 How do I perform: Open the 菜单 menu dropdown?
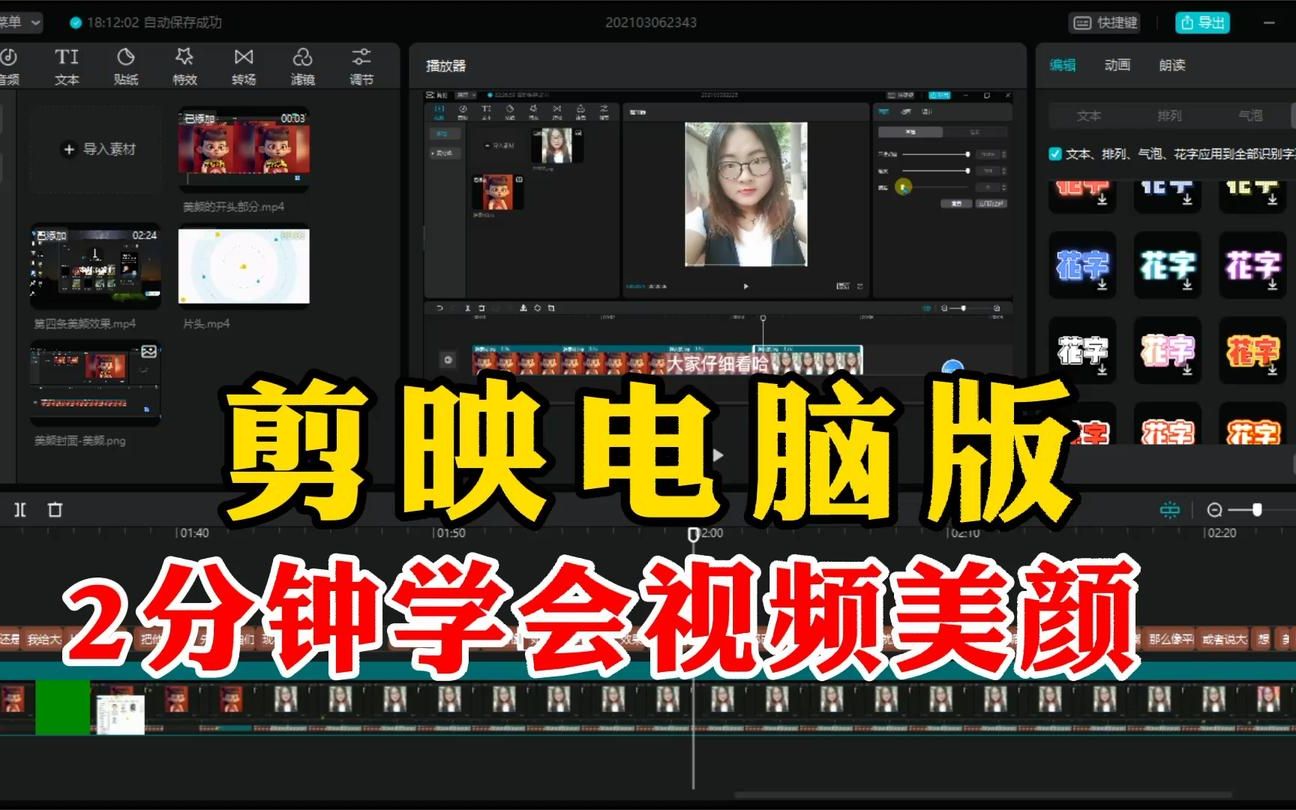pyautogui.click(x=21, y=22)
